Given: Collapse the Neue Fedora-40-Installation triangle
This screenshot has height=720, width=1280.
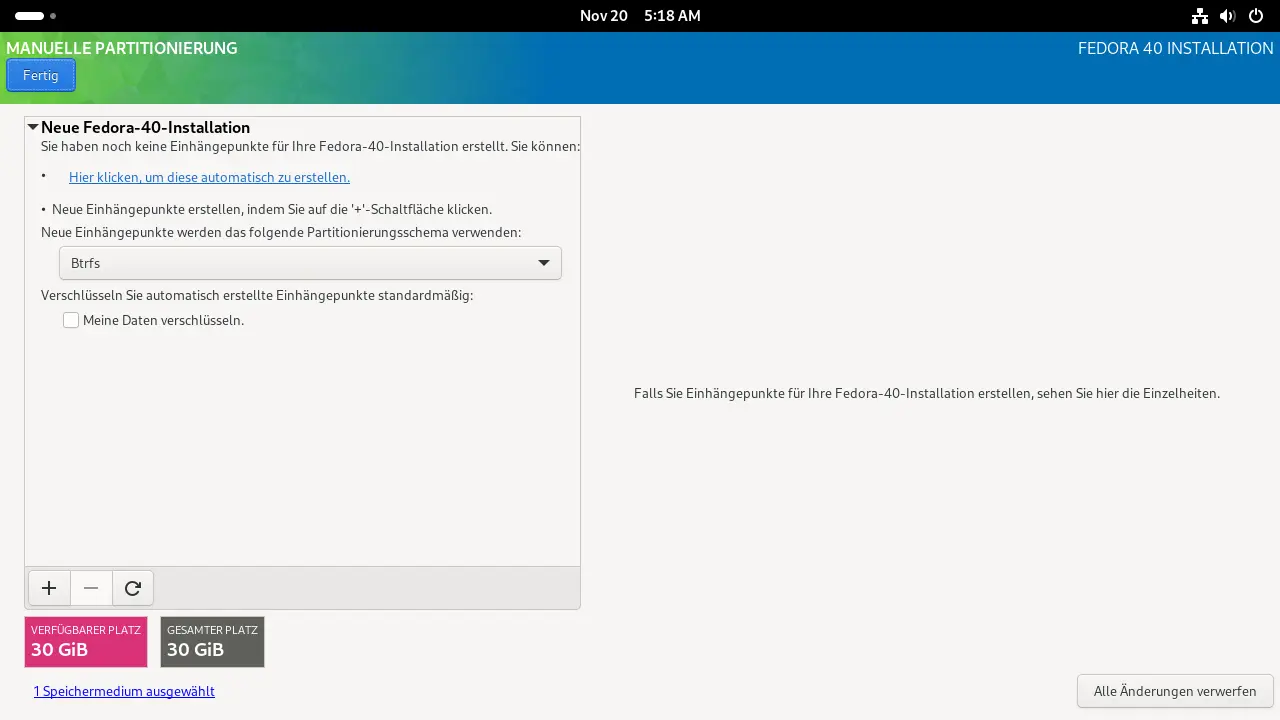Looking at the screenshot, I should [x=33, y=127].
